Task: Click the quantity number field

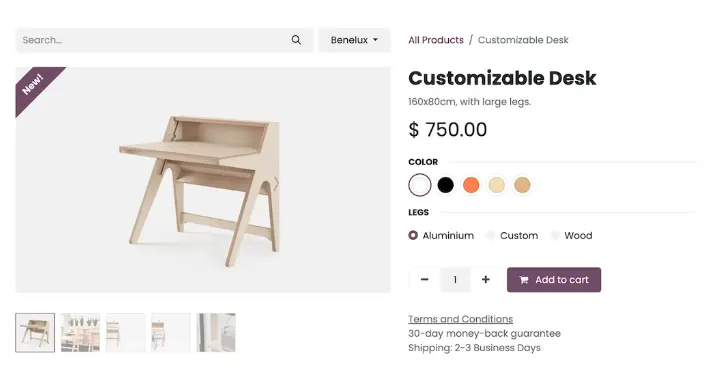Action: tap(455, 280)
